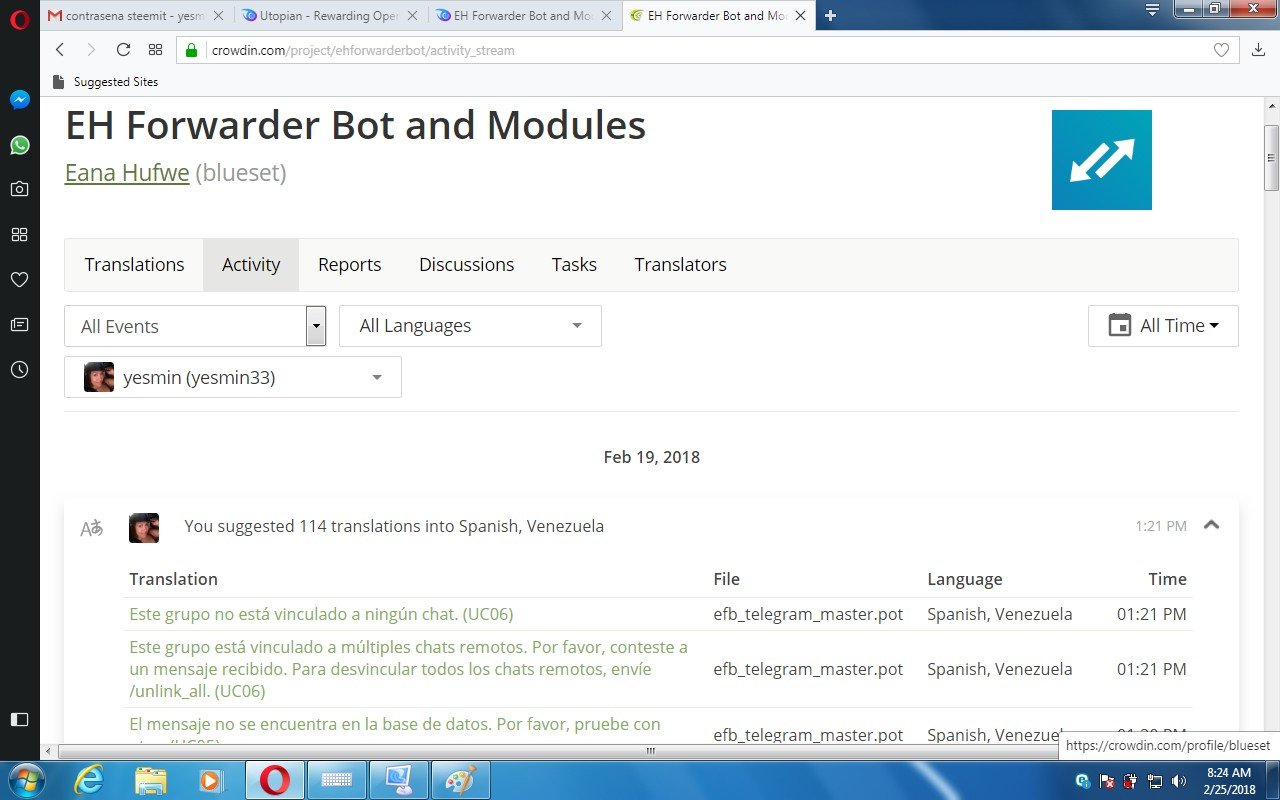The height and width of the screenshot is (800, 1280).
Task: Open Paint from the taskbar
Action: [x=460, y=780]
